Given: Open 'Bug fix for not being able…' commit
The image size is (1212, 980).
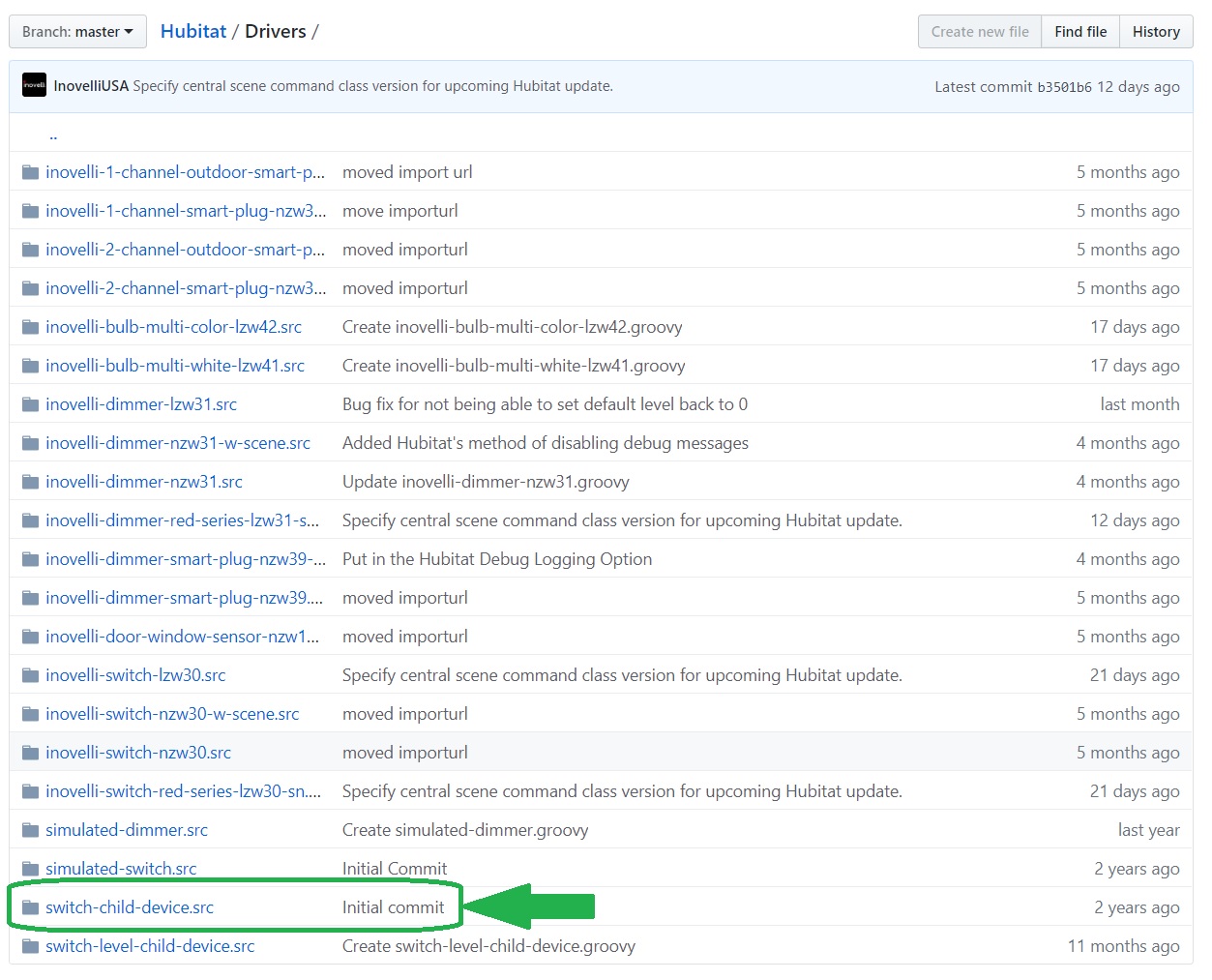Looking at the screenshot, I should (545, 404).
